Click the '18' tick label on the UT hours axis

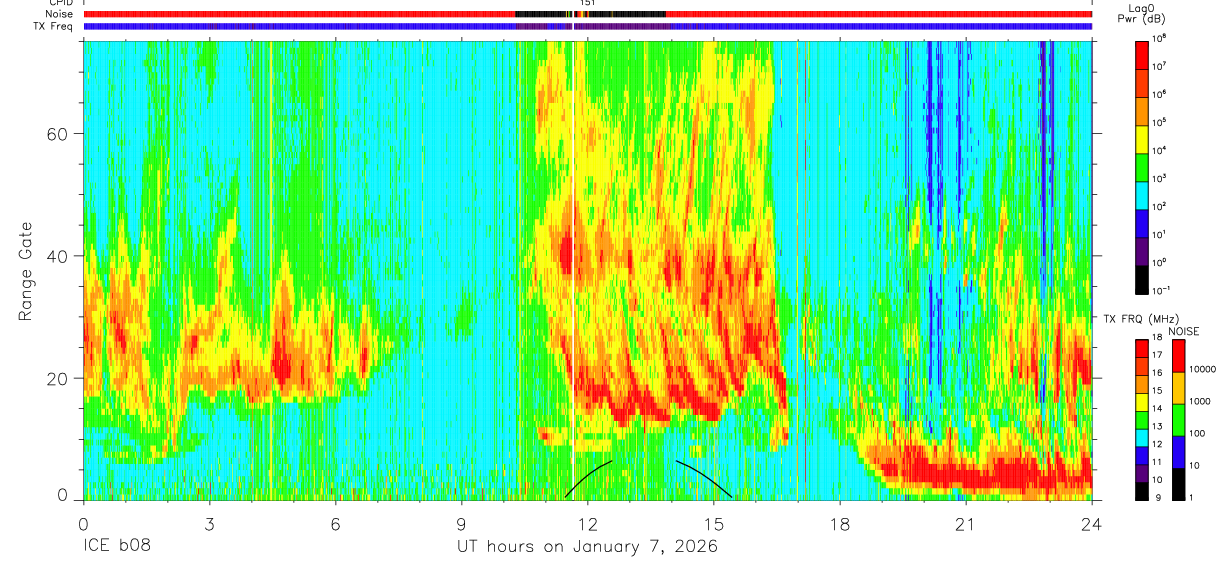point(839,523)
